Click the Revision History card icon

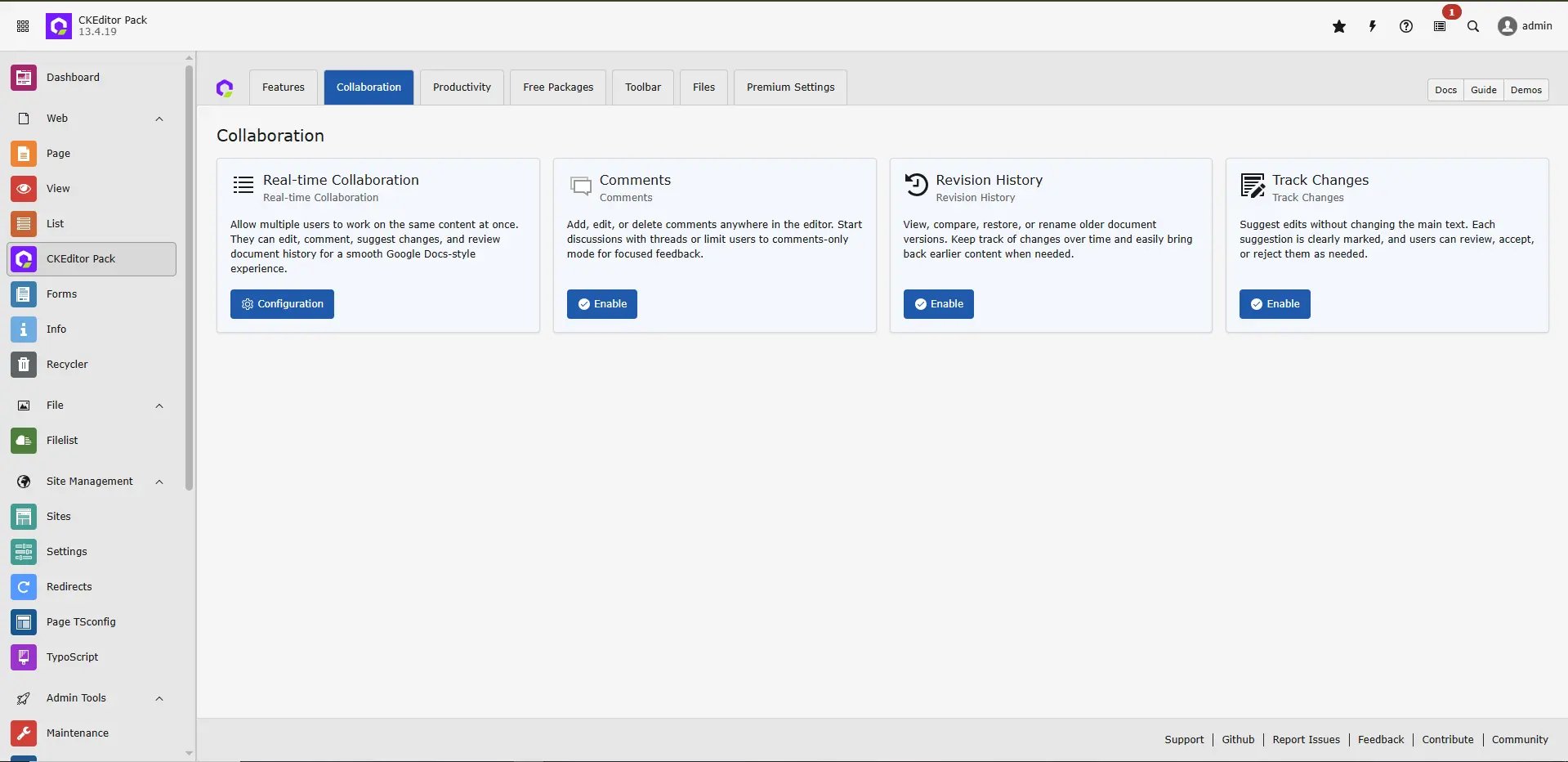(x=917, y=186)
